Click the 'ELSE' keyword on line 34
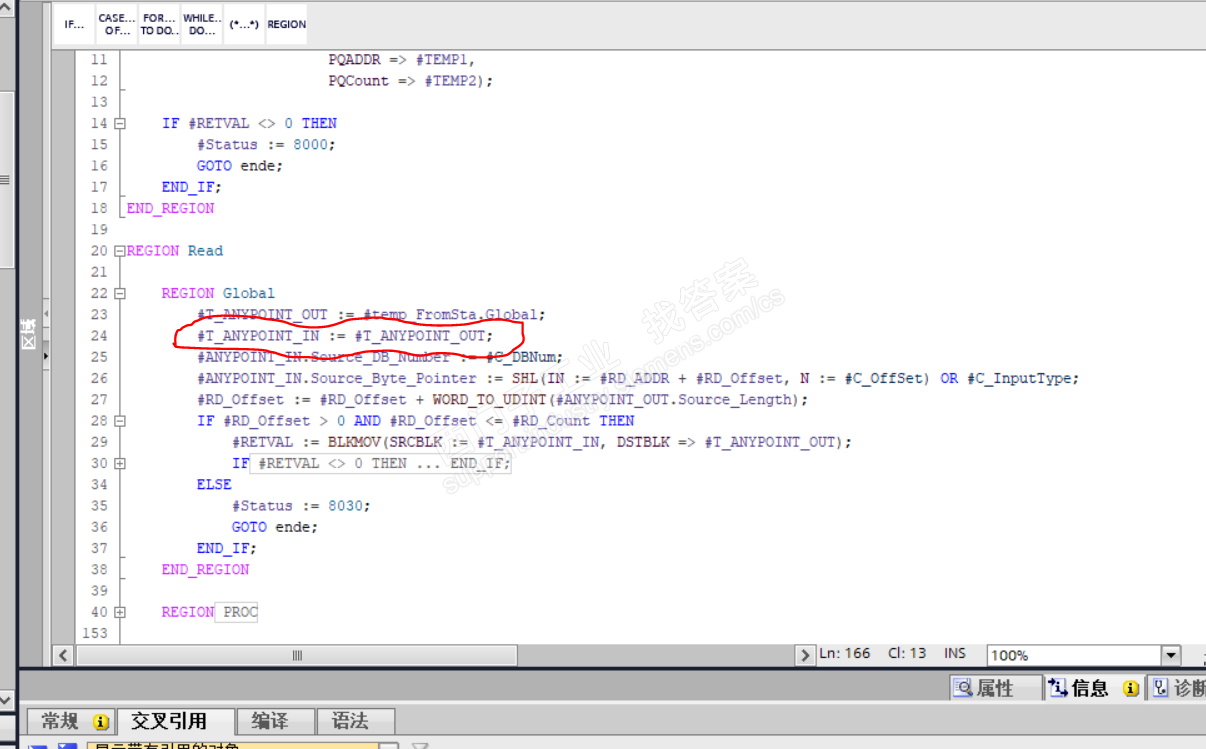The height and width of the screenshot is (749, 1206). [x=214, y=485]
